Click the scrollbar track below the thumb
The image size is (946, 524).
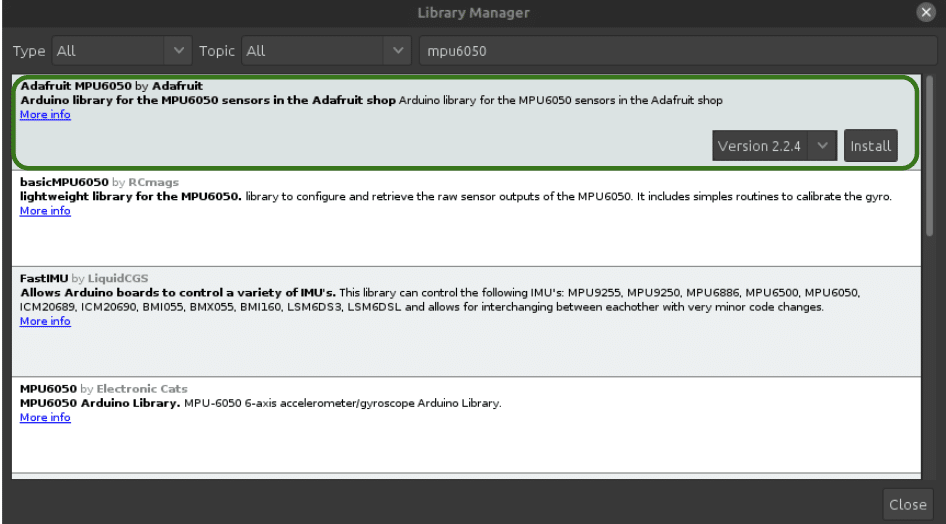pos(930,360)
